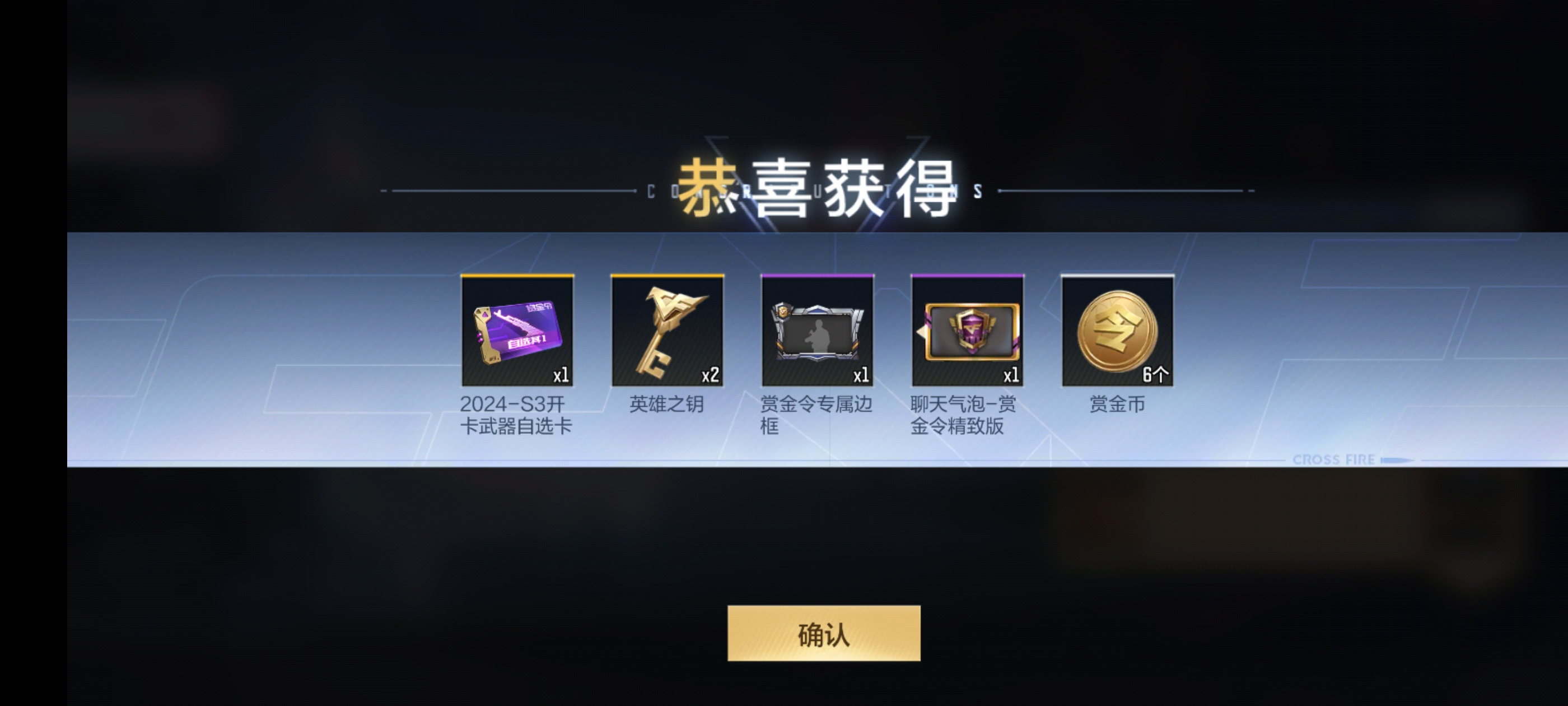
Task: Tap the soldier silhouette inside the frame icon
Action: 818,336
